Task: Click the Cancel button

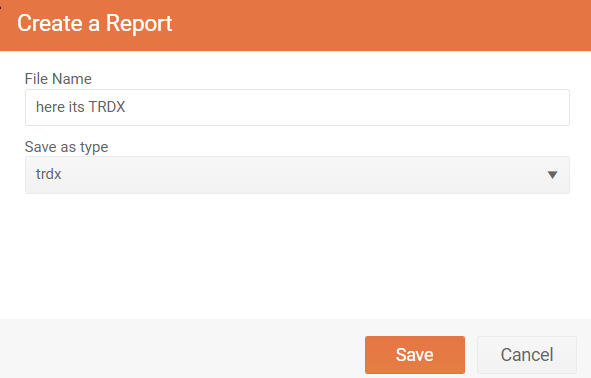Action: [x=527, y=355]
